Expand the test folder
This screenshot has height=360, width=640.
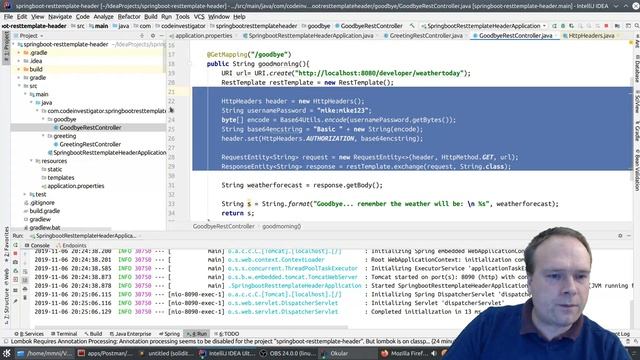tap(25, 194)
